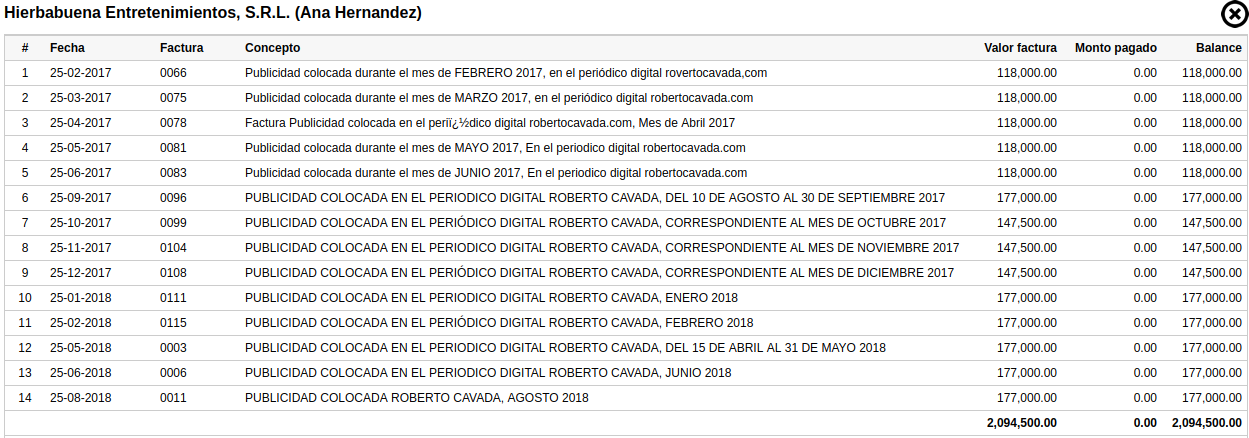Click the Concepto column header
1249x438 pixels.
(272, 48)
